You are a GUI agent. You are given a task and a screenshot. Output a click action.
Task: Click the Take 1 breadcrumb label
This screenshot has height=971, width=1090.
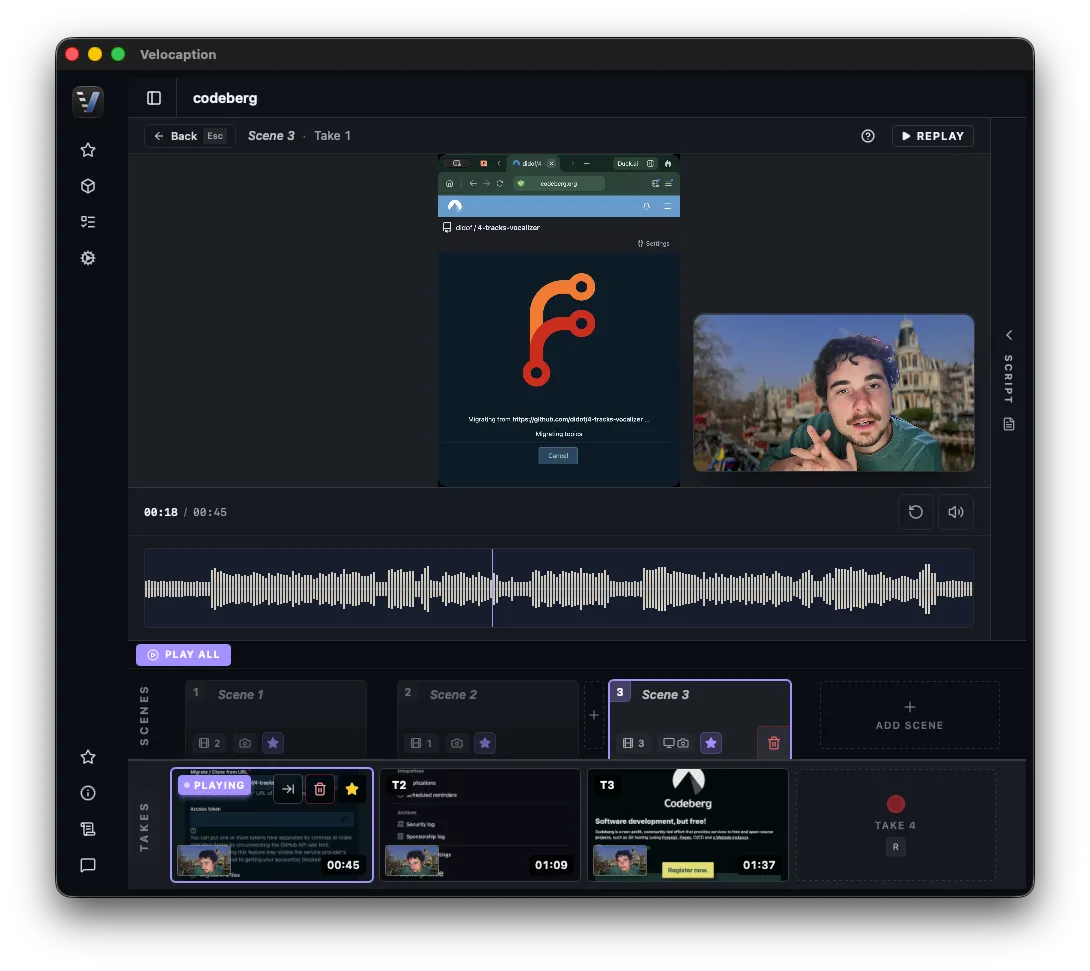pos(332,136)
